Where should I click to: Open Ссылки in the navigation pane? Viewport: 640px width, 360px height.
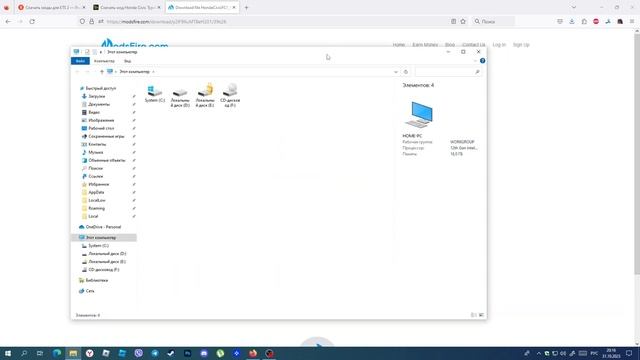click(x=95, y=176)
